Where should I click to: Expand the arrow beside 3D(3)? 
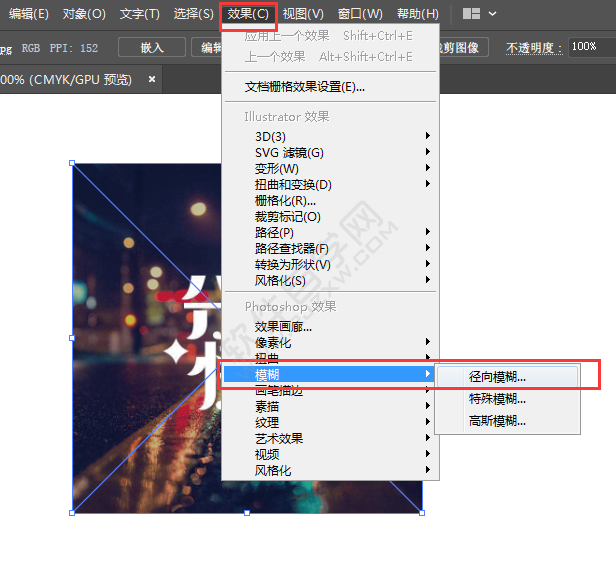pyautogui.click(x=428, y=136)
